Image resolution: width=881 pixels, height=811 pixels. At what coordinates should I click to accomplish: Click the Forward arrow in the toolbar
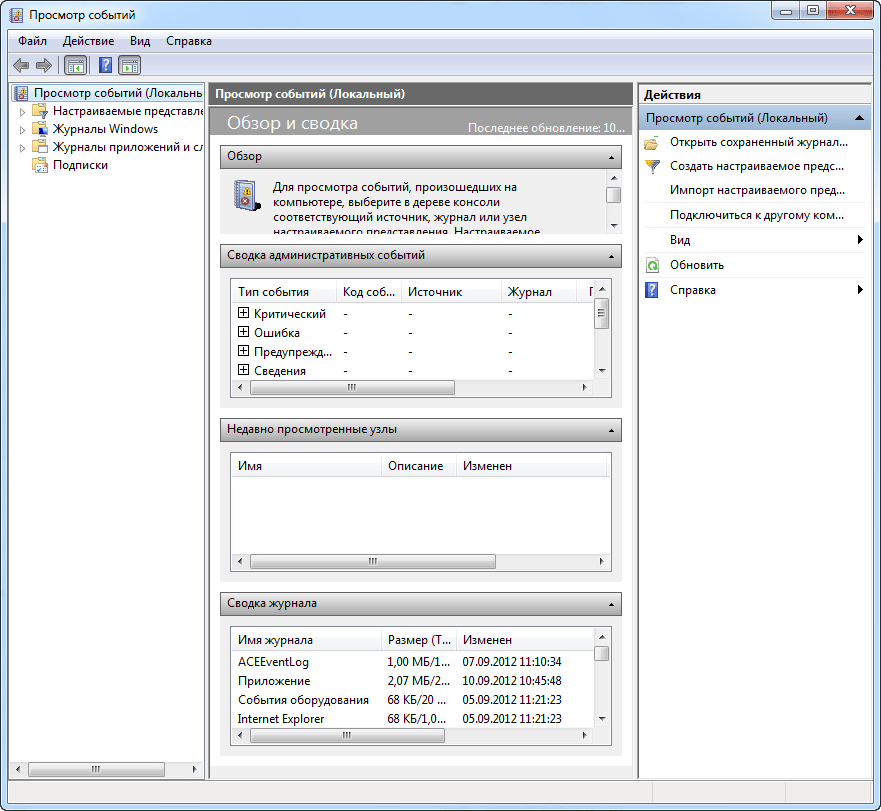[x=43, y=66]
